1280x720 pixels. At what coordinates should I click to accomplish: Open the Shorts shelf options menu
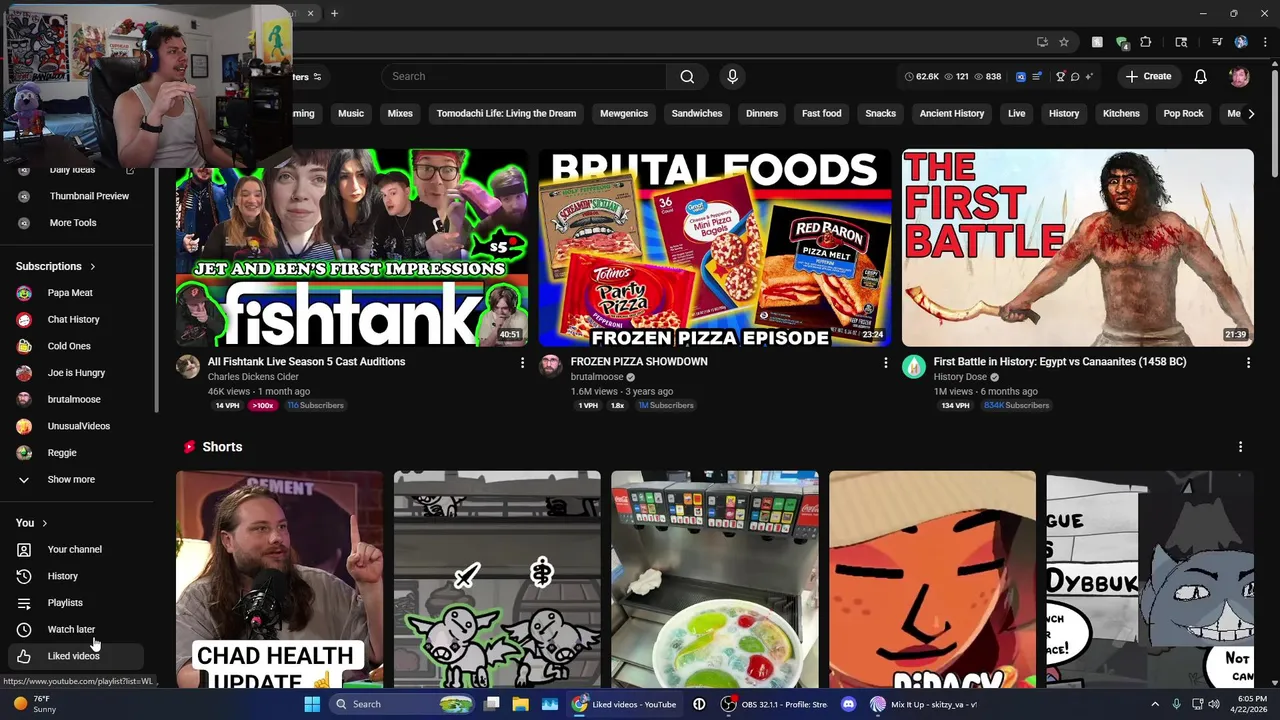pos(1240,447)
